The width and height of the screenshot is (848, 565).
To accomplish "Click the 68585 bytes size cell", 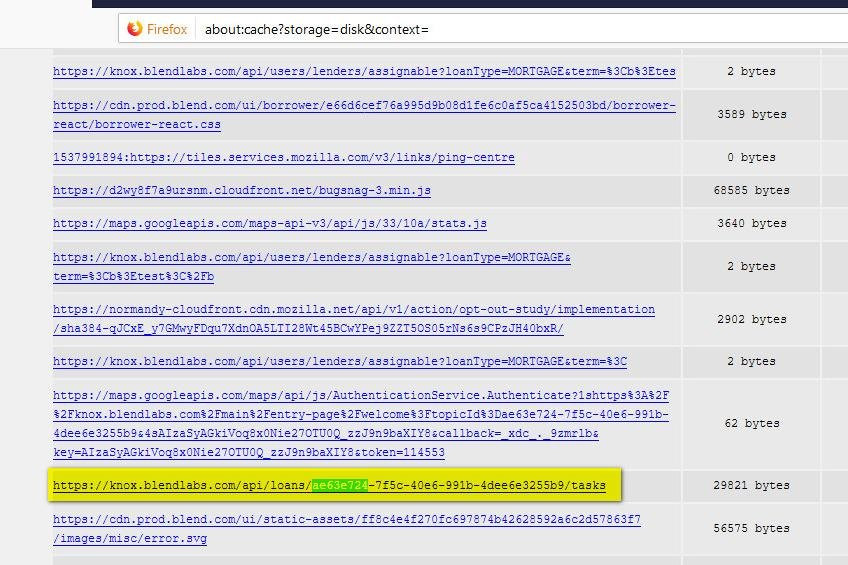I will pyautogui.click(x=753, y=190).
